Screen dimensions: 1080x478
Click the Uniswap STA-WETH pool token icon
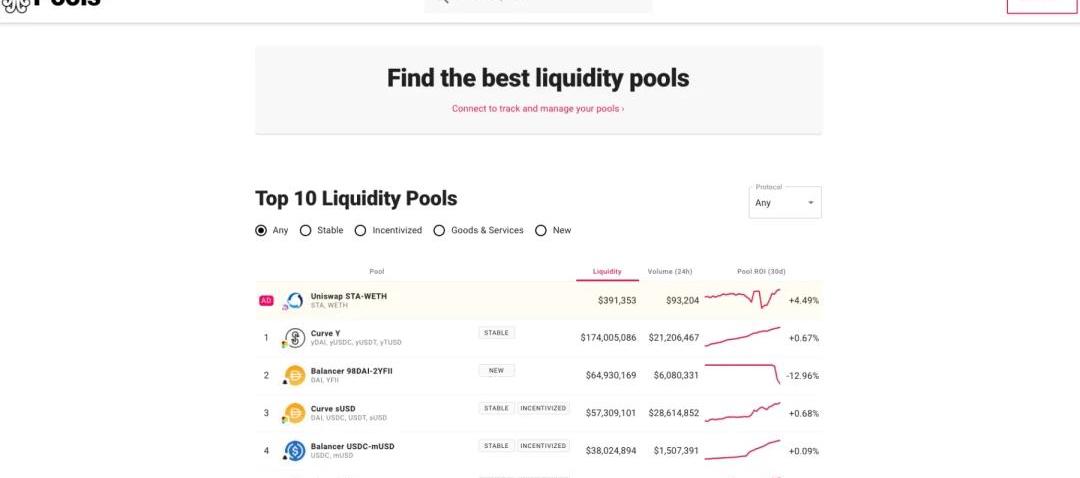[x=294, y=300]
